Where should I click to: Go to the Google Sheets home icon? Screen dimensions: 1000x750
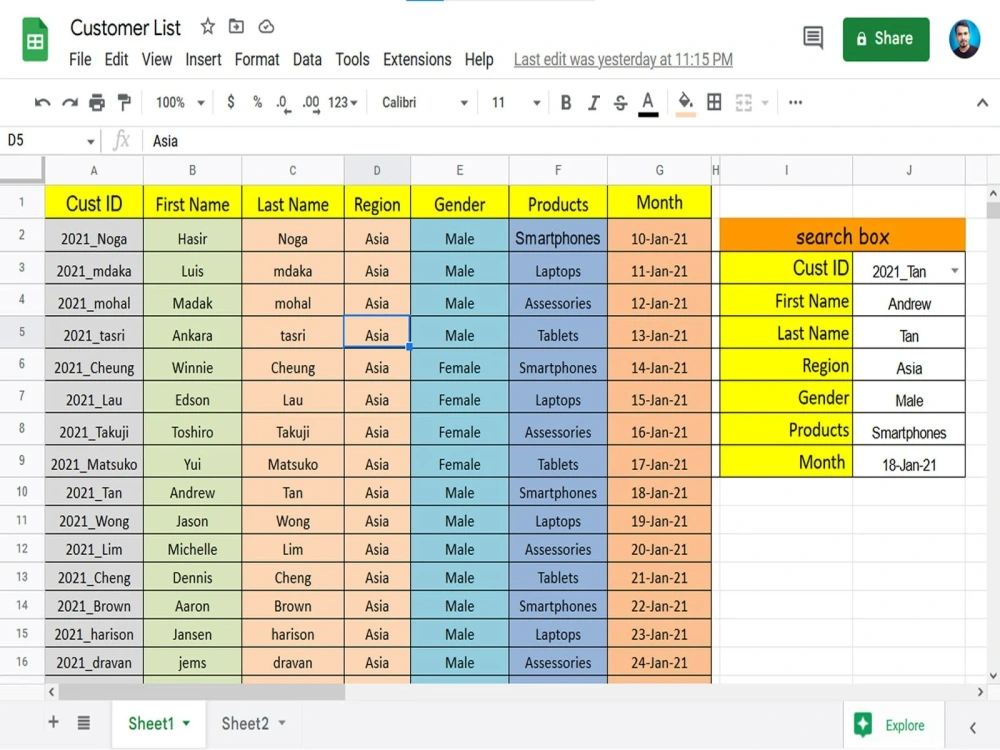coord(35,40)
